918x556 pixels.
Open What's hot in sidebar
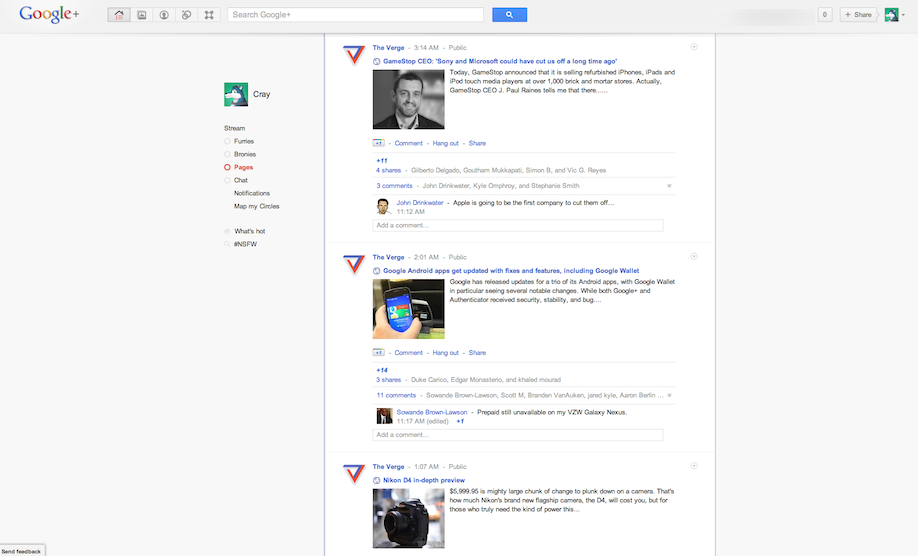pos(249,231)
